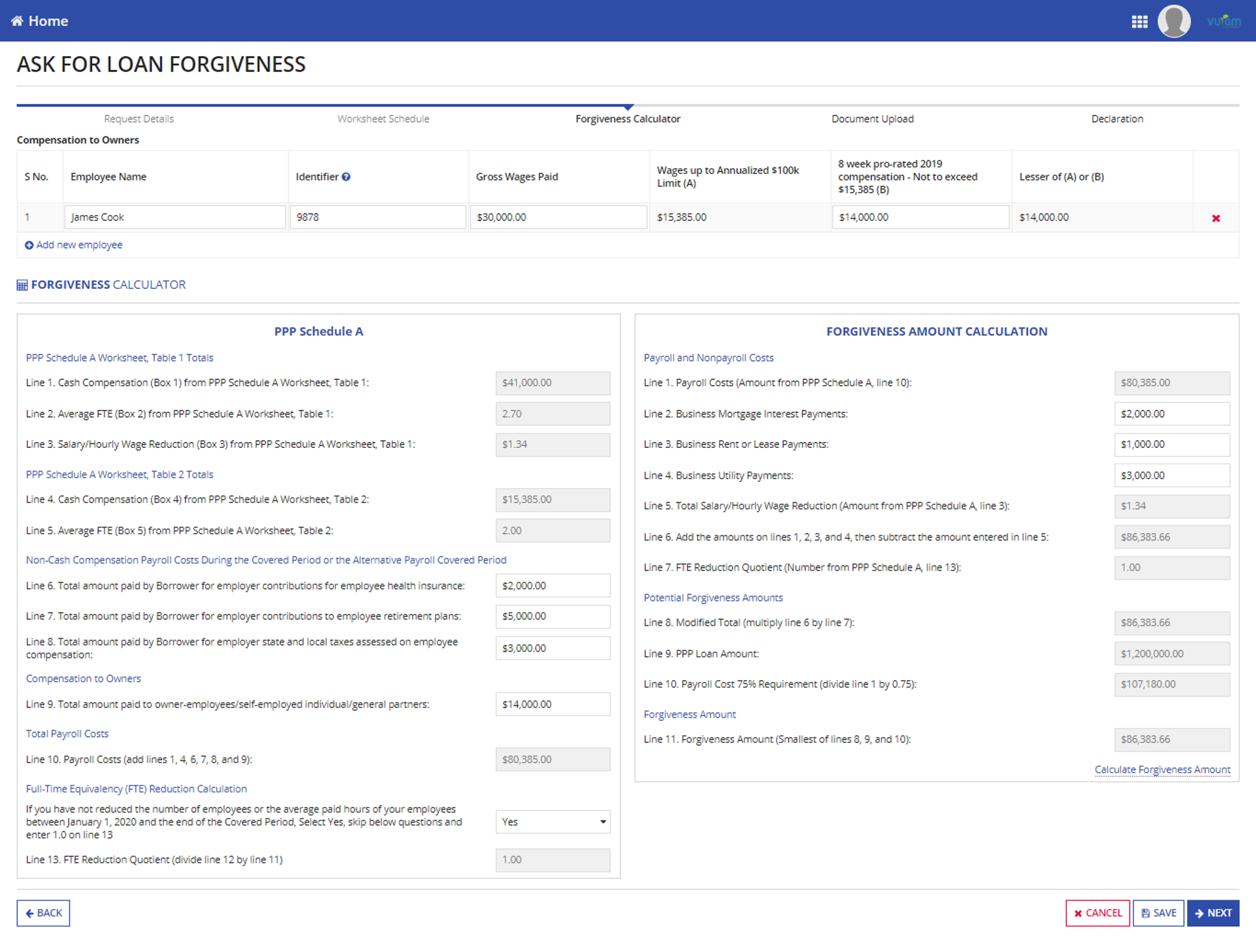Viewport: 1256px width, 952px height.
Task: Click PPP Loan Amount $1,200,000.00 field
Action: (1172, 654)
